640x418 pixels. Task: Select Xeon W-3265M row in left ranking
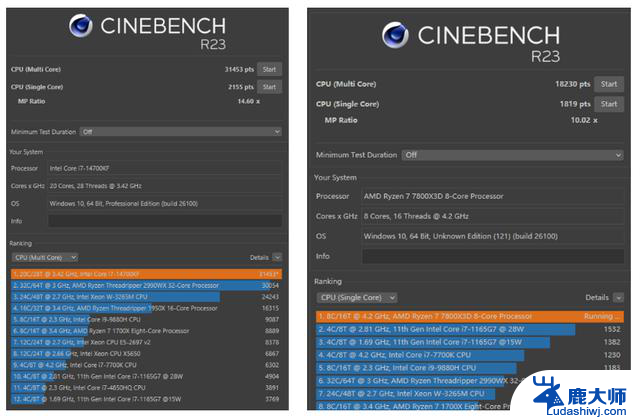click(x=147, y=297)
